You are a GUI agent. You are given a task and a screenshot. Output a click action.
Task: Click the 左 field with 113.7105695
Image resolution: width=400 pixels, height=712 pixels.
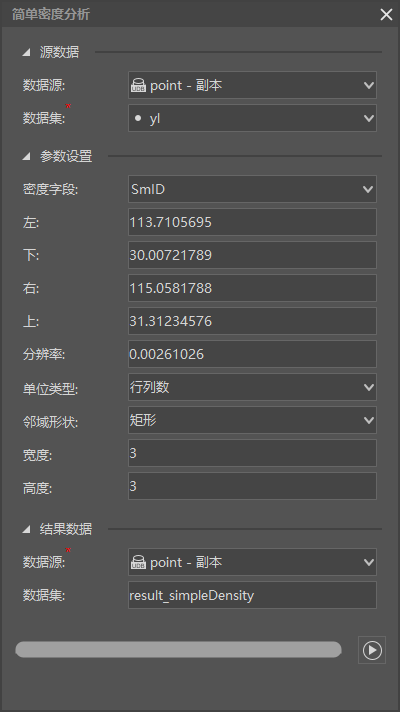pos(252,222)
